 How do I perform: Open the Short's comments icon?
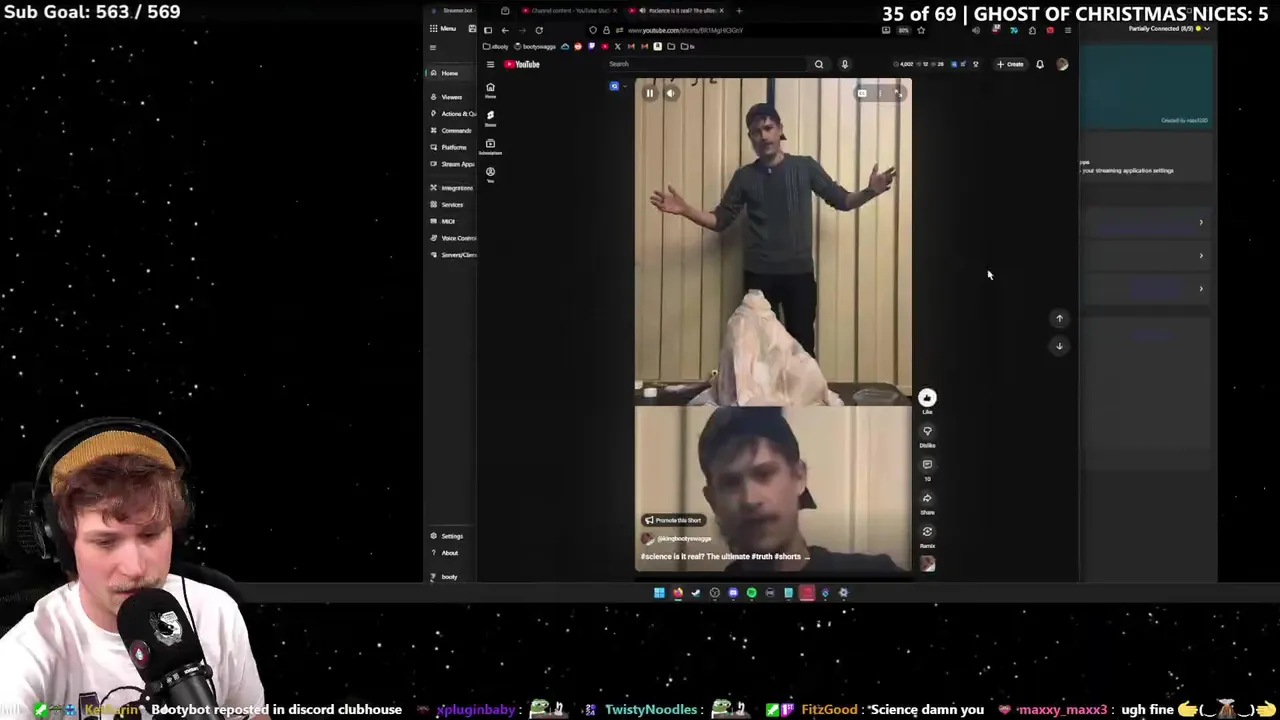(927, 465)
